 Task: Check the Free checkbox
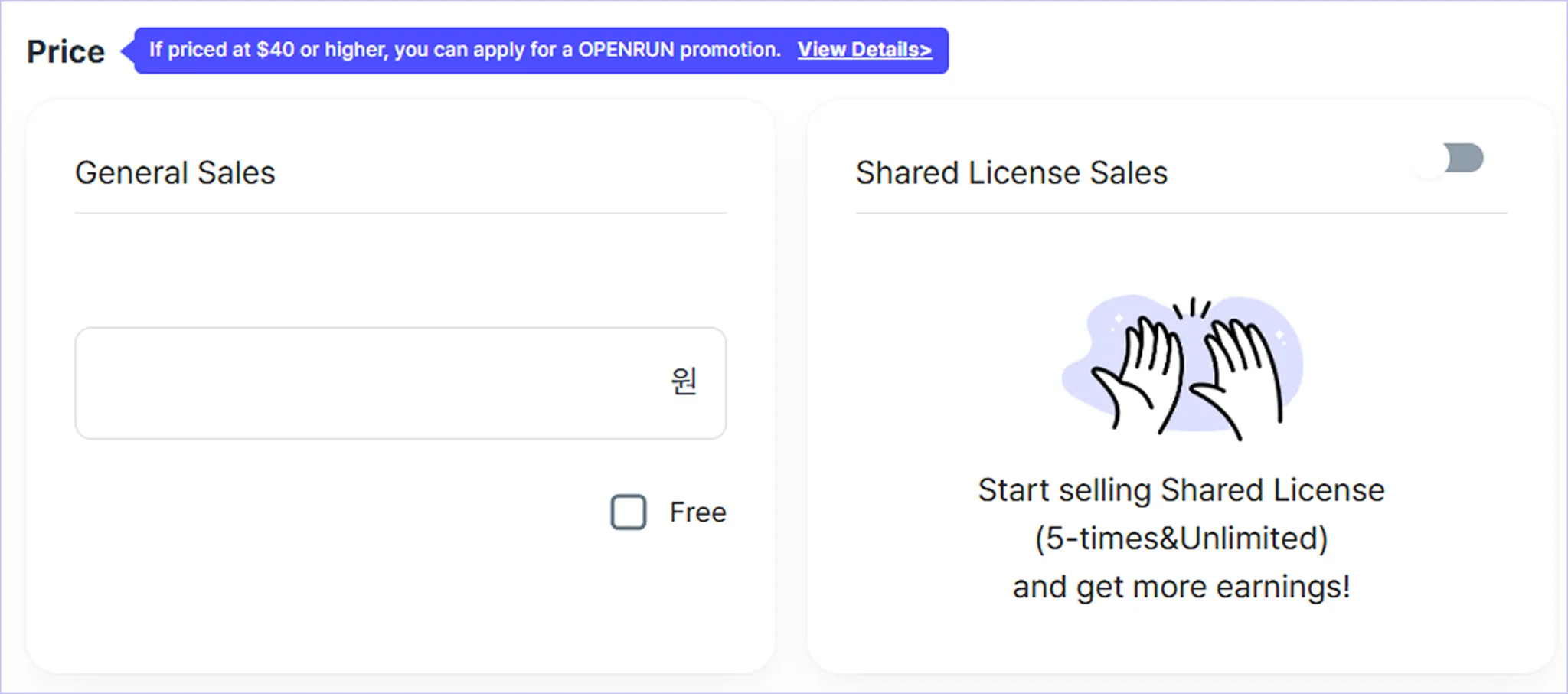[x=629, y=512]
